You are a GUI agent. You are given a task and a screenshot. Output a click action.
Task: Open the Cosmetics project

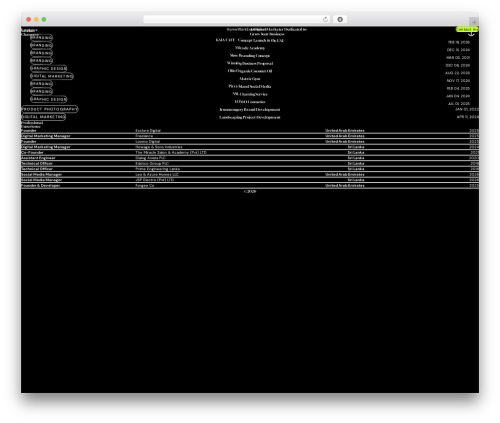[250, 102]
